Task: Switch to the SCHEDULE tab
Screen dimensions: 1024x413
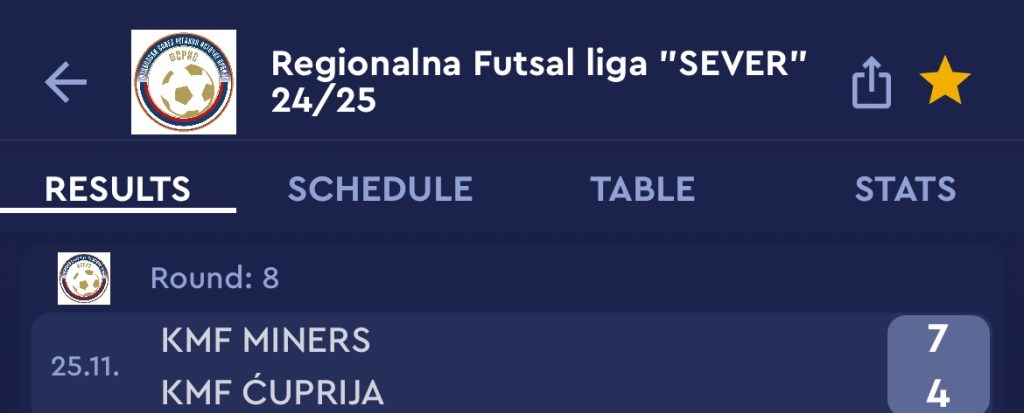Action: tap(380, 189)
